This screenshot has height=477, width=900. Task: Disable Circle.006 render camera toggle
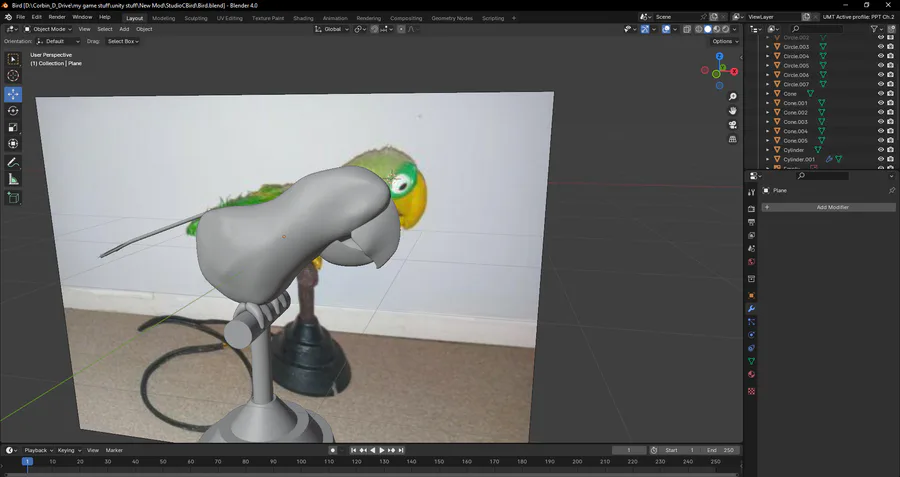890,75
